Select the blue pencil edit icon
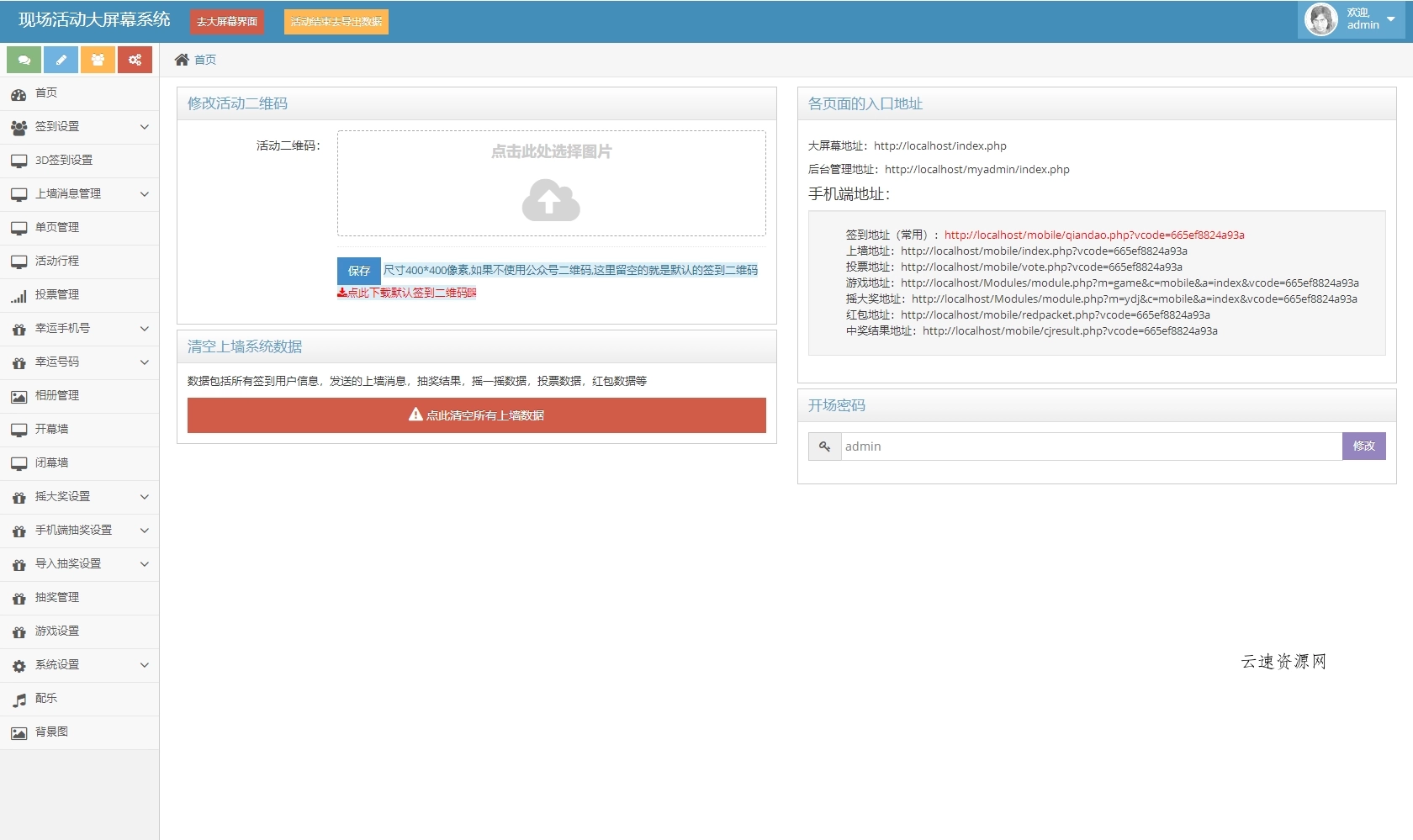This screenshot has height=840, width=1413. pyautogui.click(x=60, y=60)
